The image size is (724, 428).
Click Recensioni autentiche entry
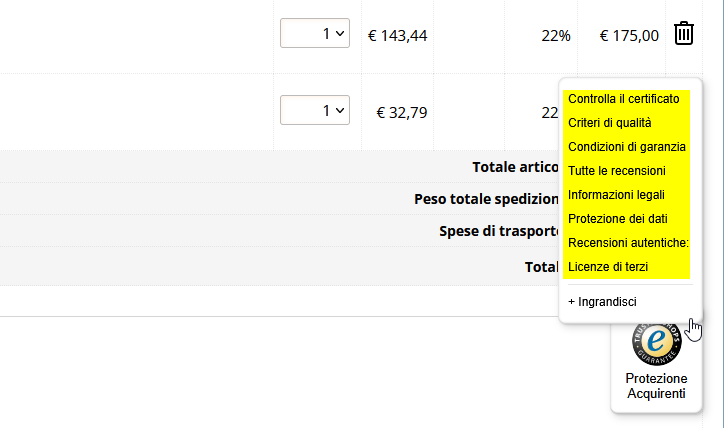point(628,243)
